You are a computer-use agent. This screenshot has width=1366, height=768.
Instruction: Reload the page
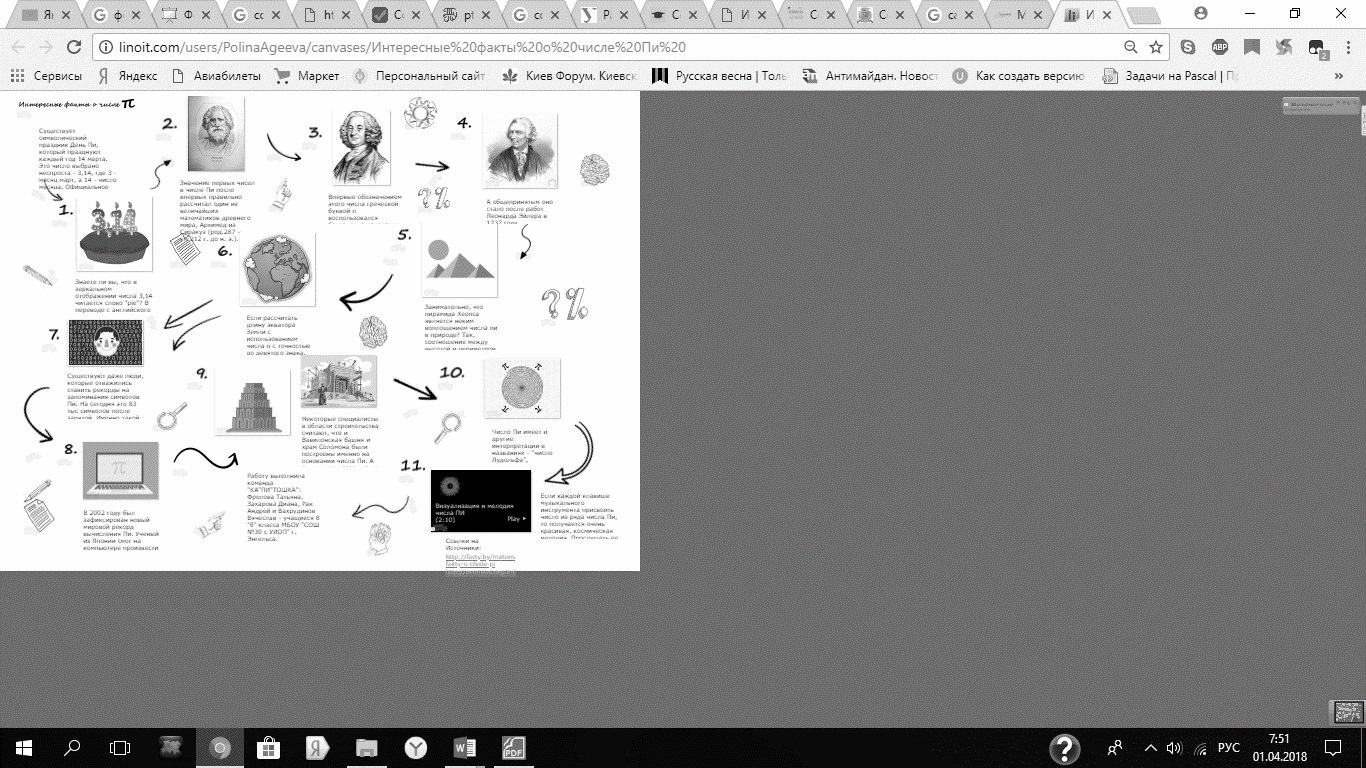(x=73, y=47)
